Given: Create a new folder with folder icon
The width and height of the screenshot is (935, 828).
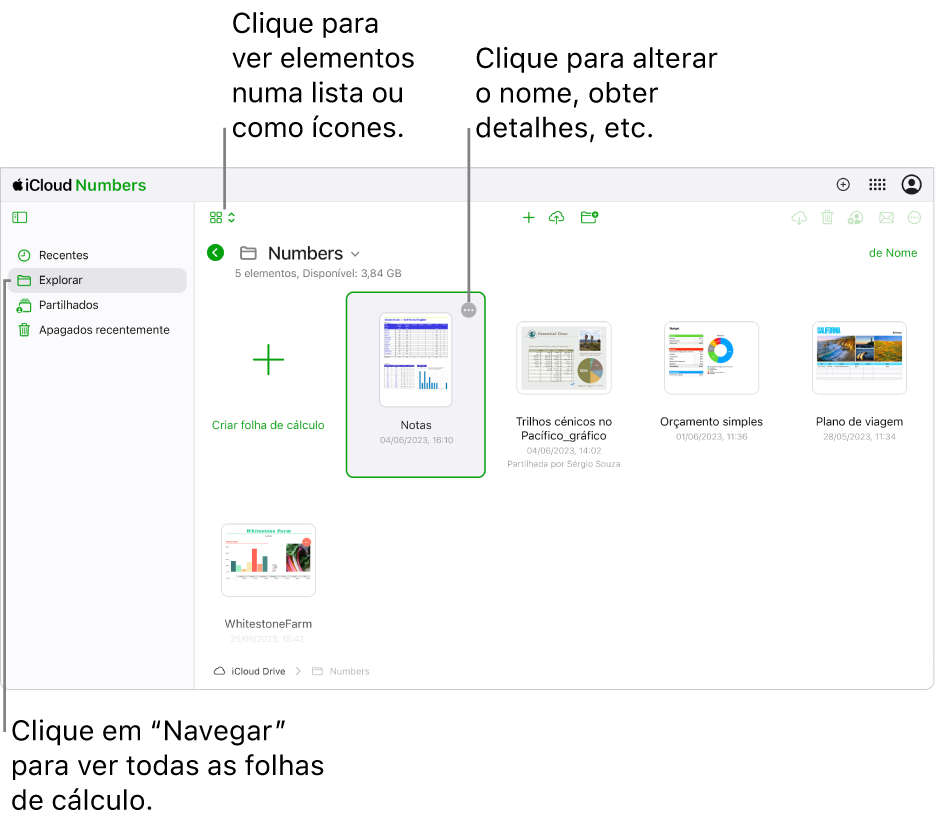Looking at the screenshot, I should tap(589, 218).
